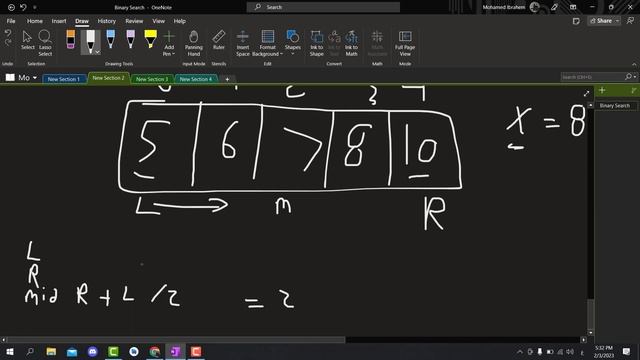Undo the last stroke
This screenshot has height=360, width=640.
[8, 33]
